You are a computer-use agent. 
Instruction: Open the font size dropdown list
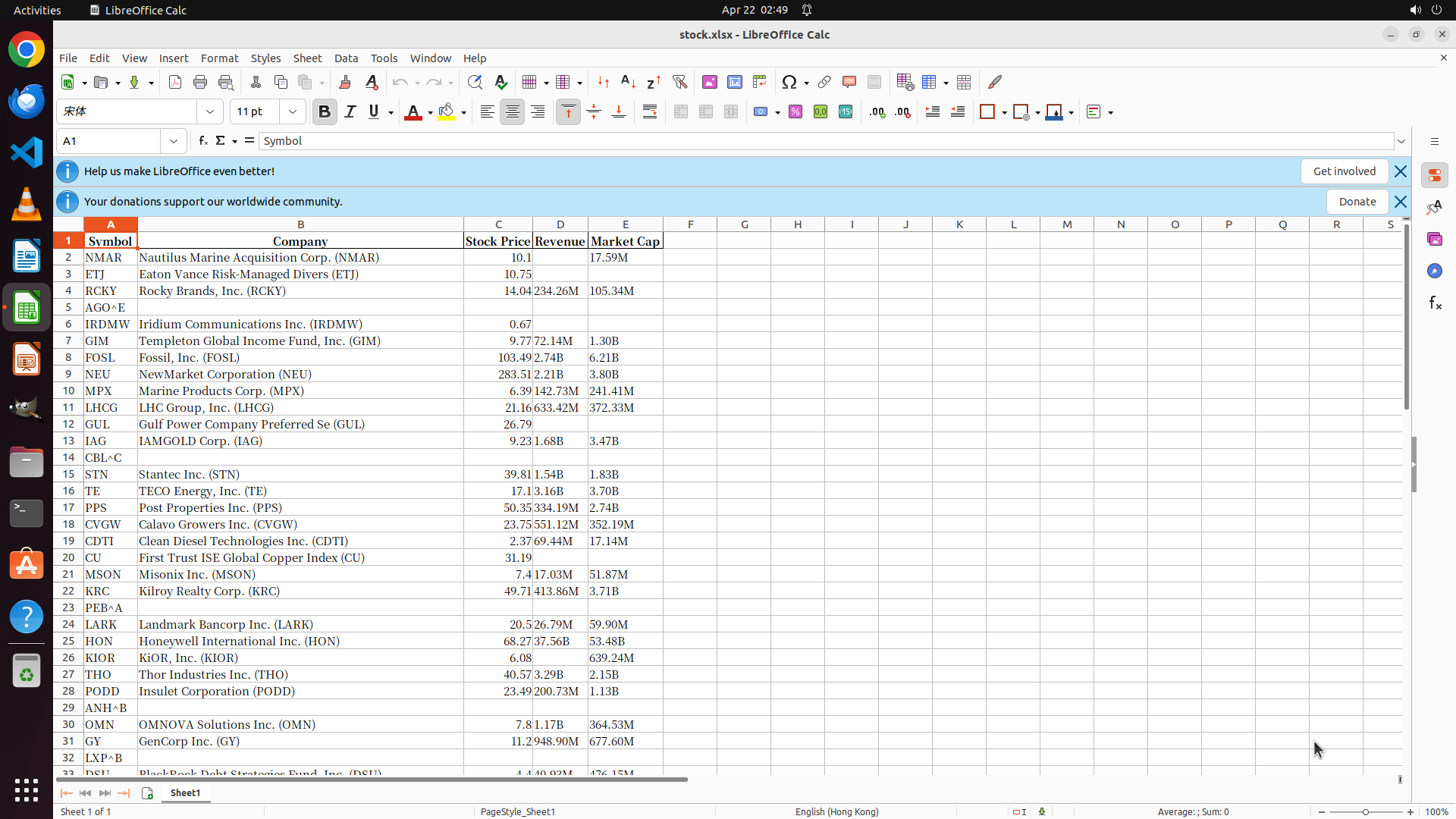pyautogui.click(x=293, y=112)
